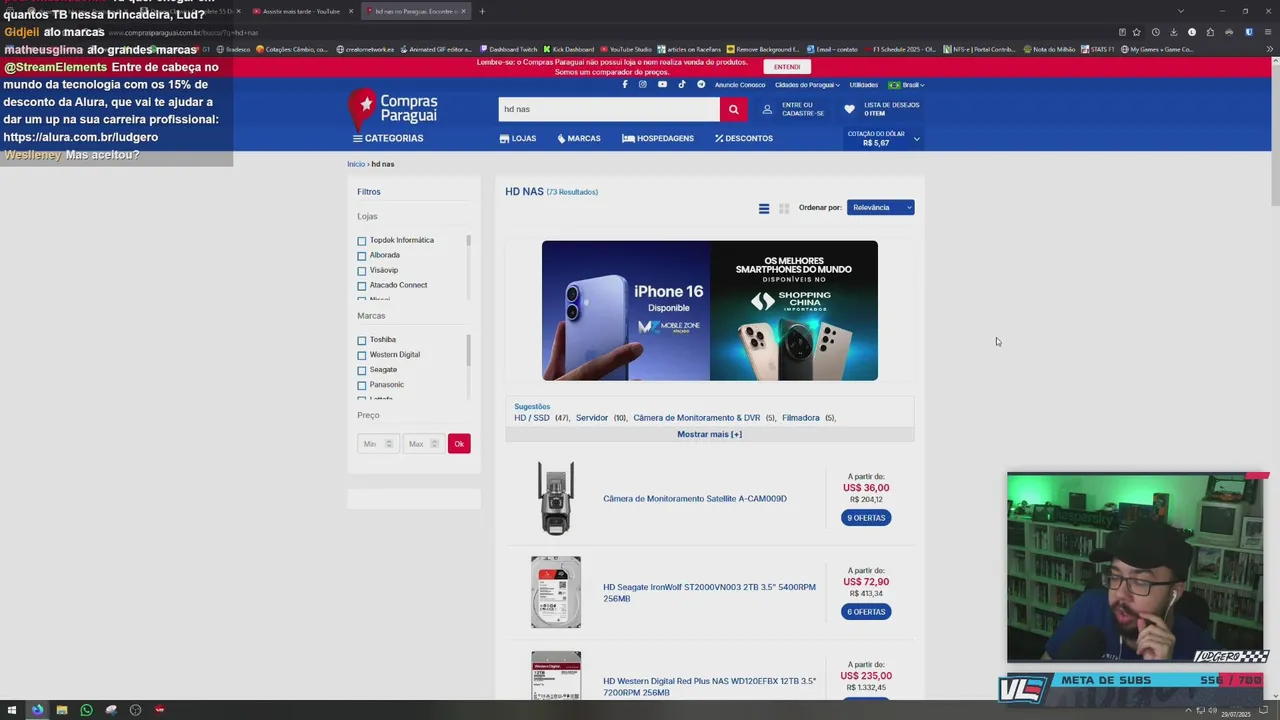Open the Bradesco bookmark
1280x720 pixels.
coord(233,49)
